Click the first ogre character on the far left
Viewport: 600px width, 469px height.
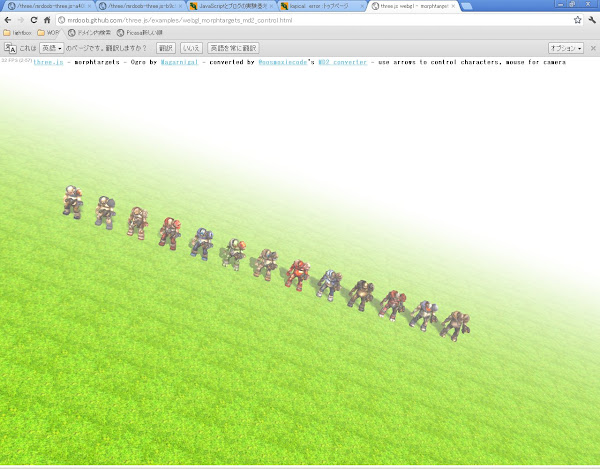[73, 202]
